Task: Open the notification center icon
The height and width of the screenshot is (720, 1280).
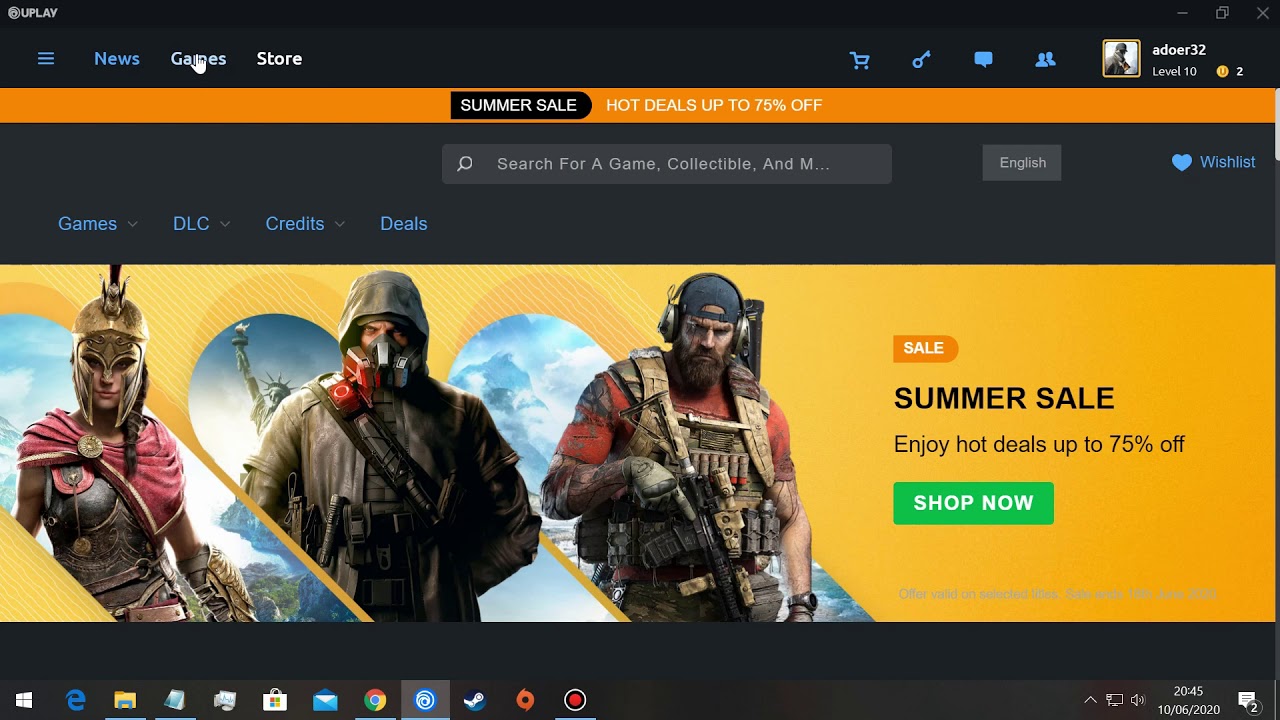Action: (x=1248, y=700)
